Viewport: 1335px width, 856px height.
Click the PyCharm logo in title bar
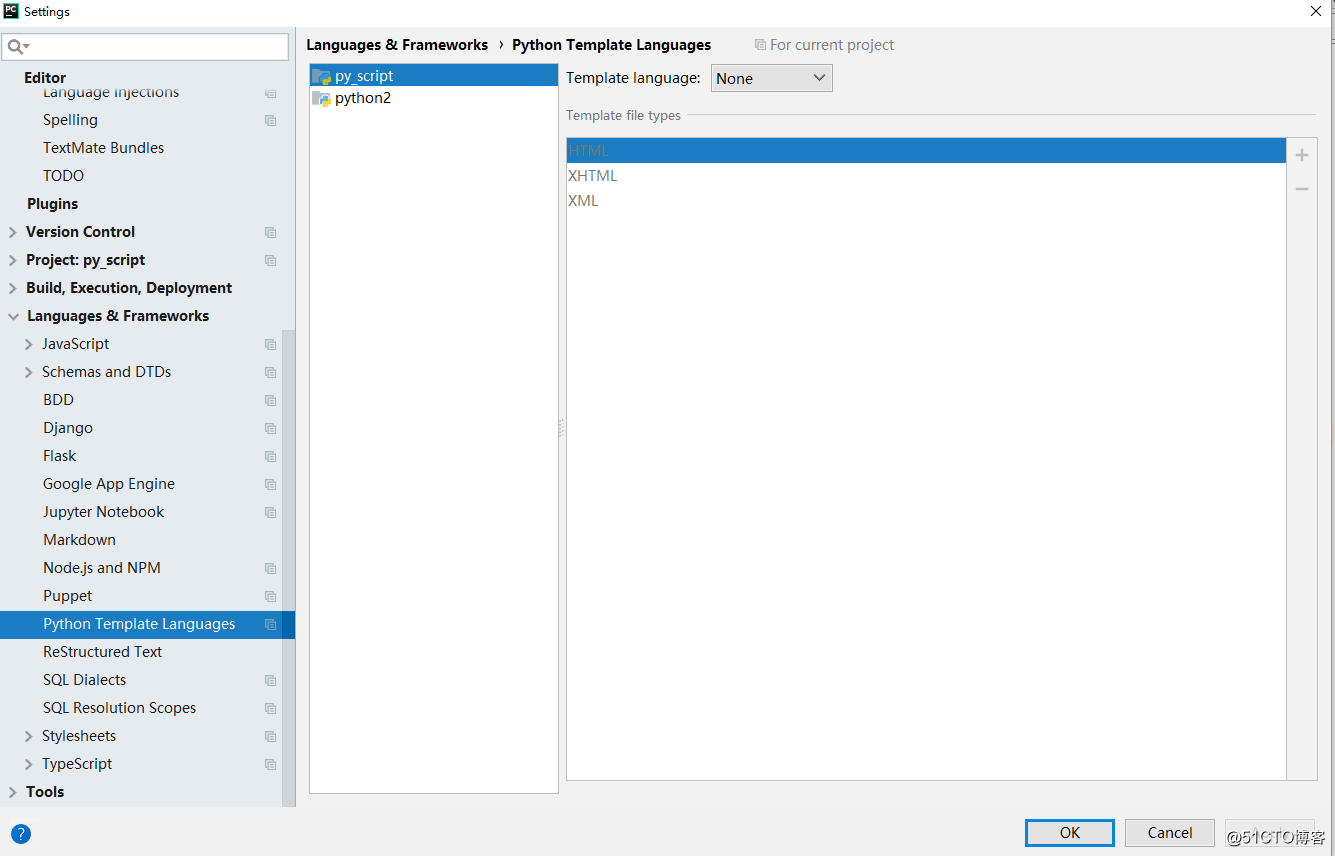pyautogui.click(x=12, y=12)
